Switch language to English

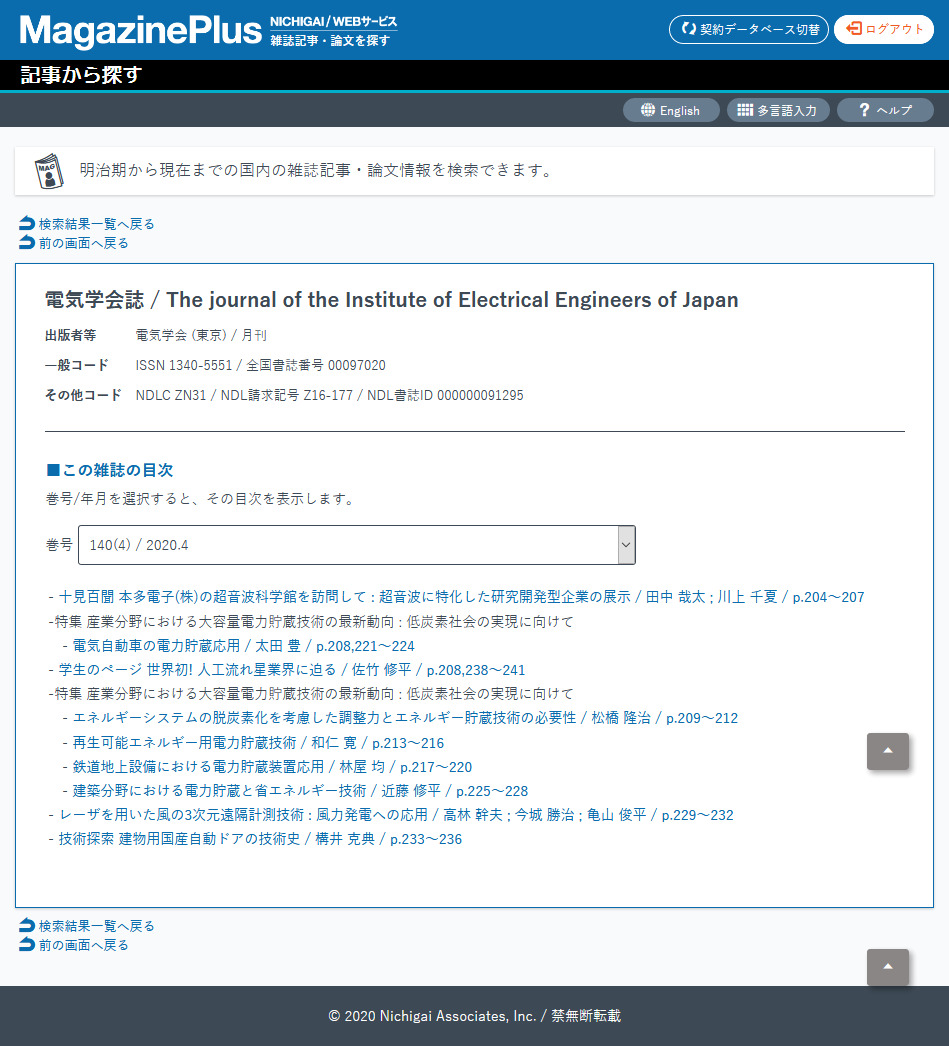point(670,110)
